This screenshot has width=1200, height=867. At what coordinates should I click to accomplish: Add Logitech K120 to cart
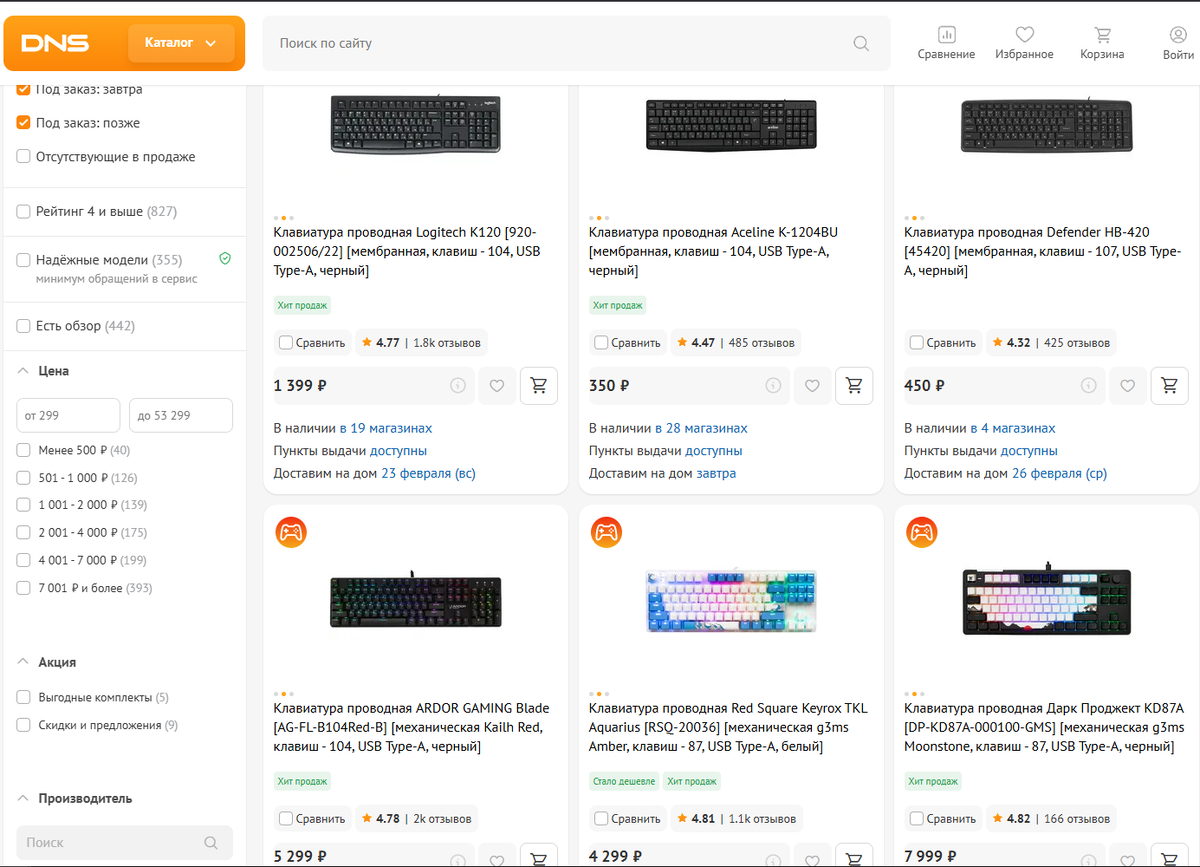539,385
